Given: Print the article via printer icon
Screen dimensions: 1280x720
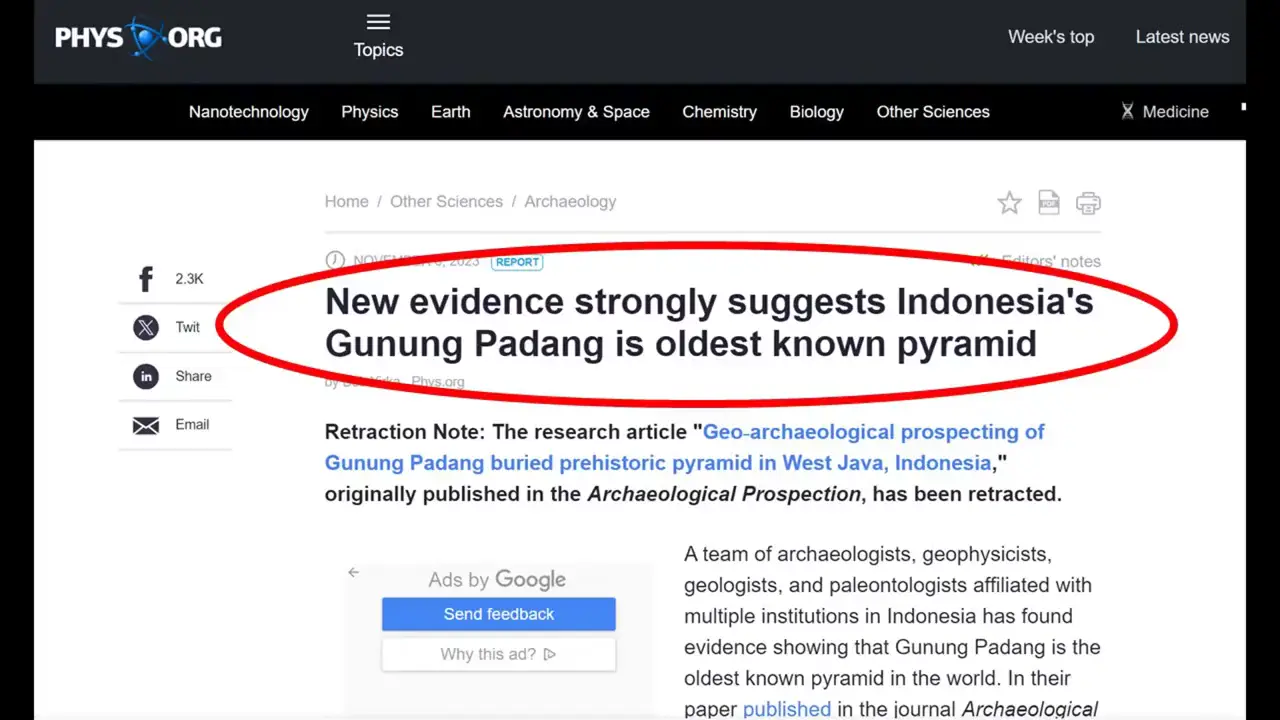Looking at the screenshot, I should [x=1088, y=203].
